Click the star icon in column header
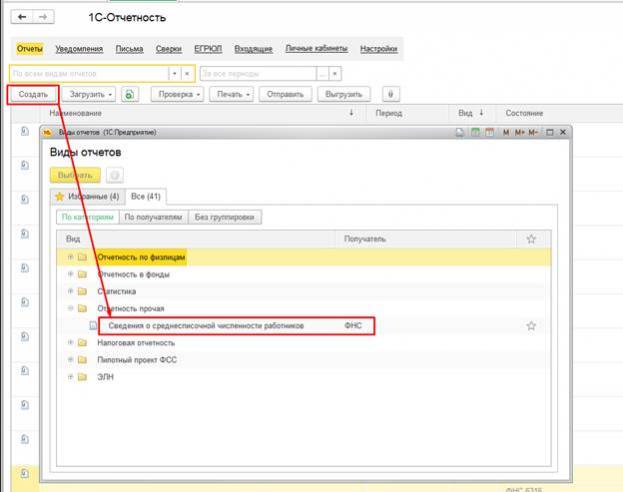623x492 pixels. [x=531, y=239]
